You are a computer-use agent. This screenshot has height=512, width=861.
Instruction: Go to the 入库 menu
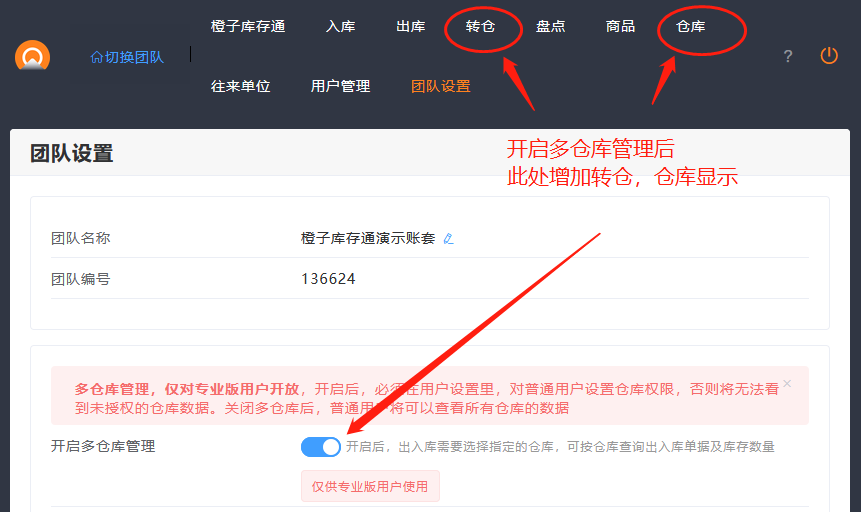point(340,27)
